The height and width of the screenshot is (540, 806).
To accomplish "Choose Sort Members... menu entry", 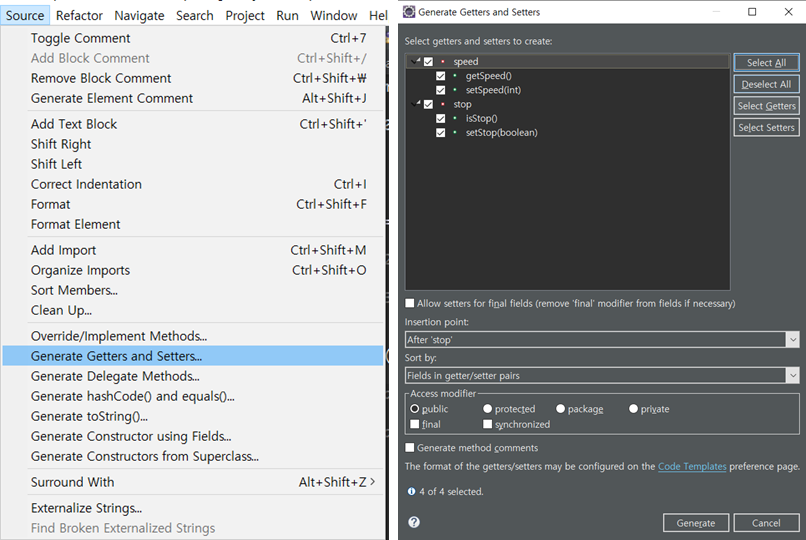I will pyautogui.click(x=193, y=290).
